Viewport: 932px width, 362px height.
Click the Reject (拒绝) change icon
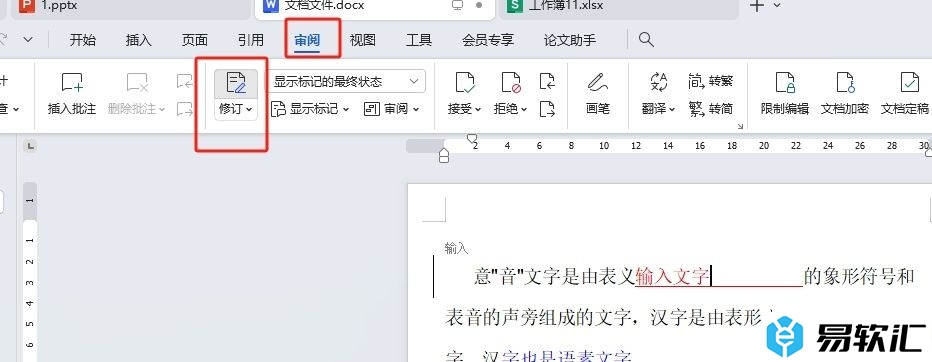coord(511,83)
